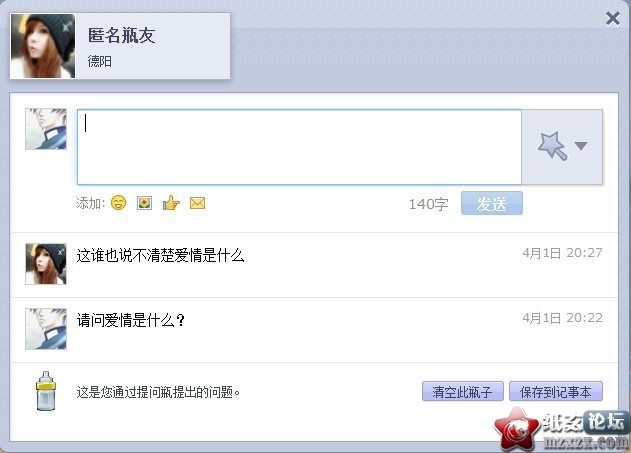Click the avatar next to the 20:27 reply
The width and height of the screenshot is (631, 453).
tap(46, 264)
